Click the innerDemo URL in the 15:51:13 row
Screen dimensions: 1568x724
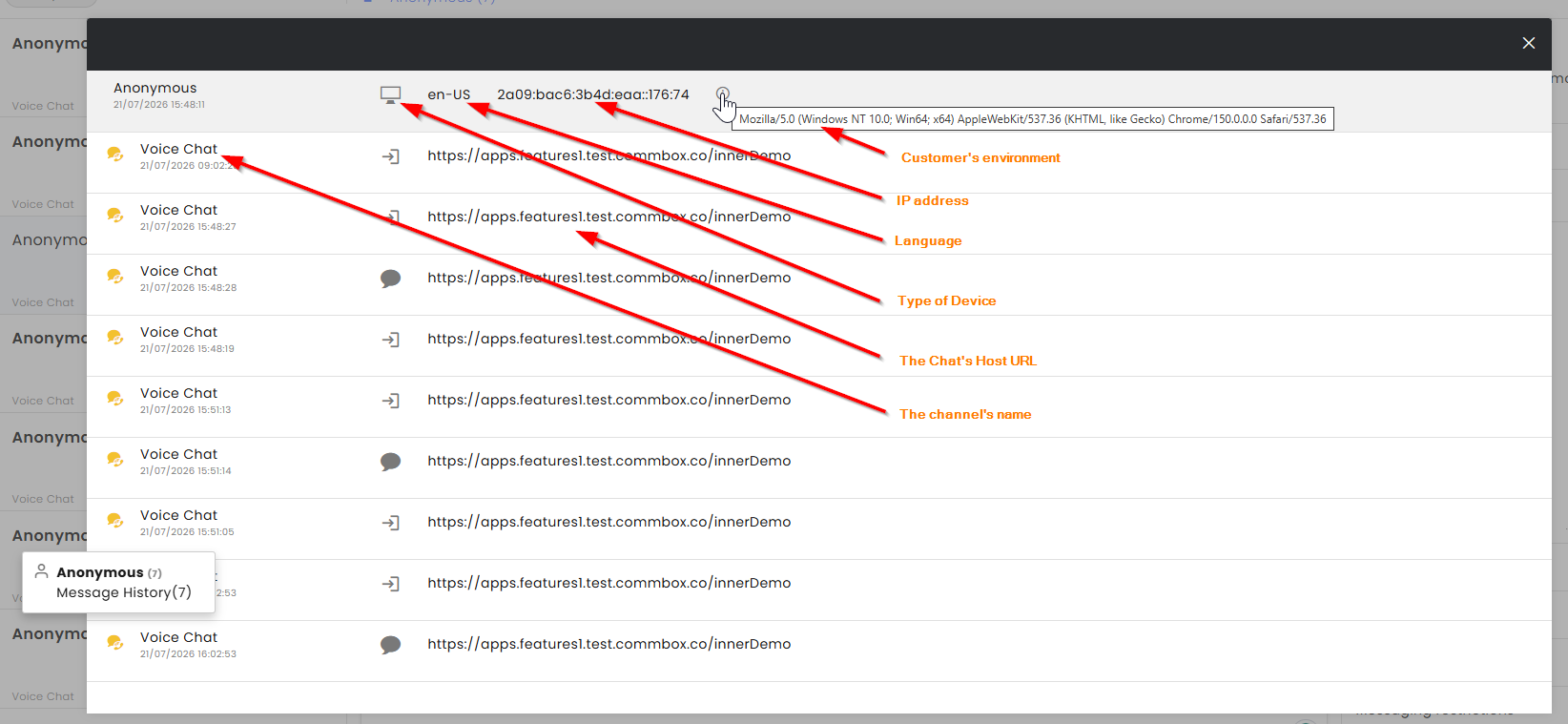(609, 400)
